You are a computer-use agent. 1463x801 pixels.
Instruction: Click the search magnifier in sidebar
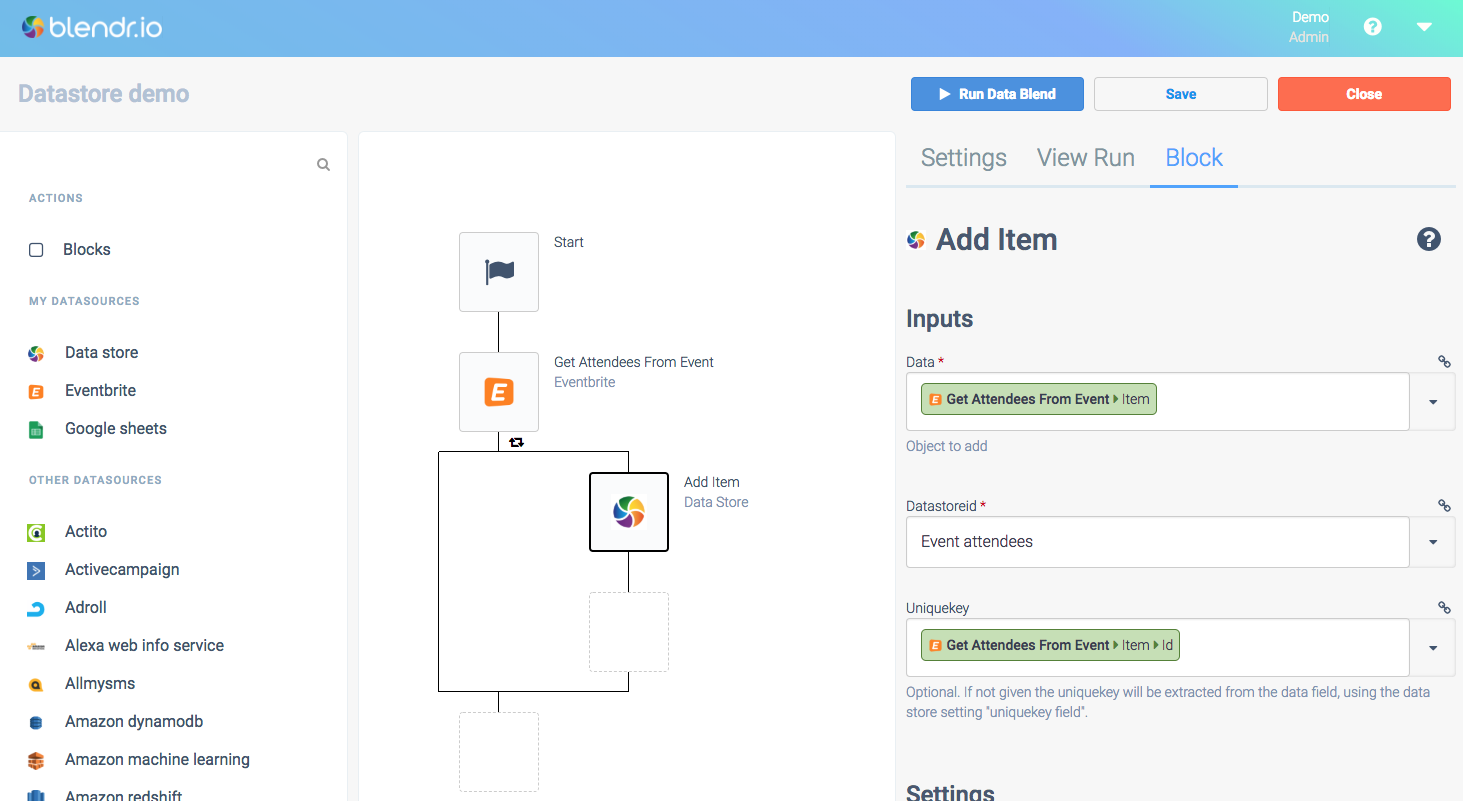(323, 165)
